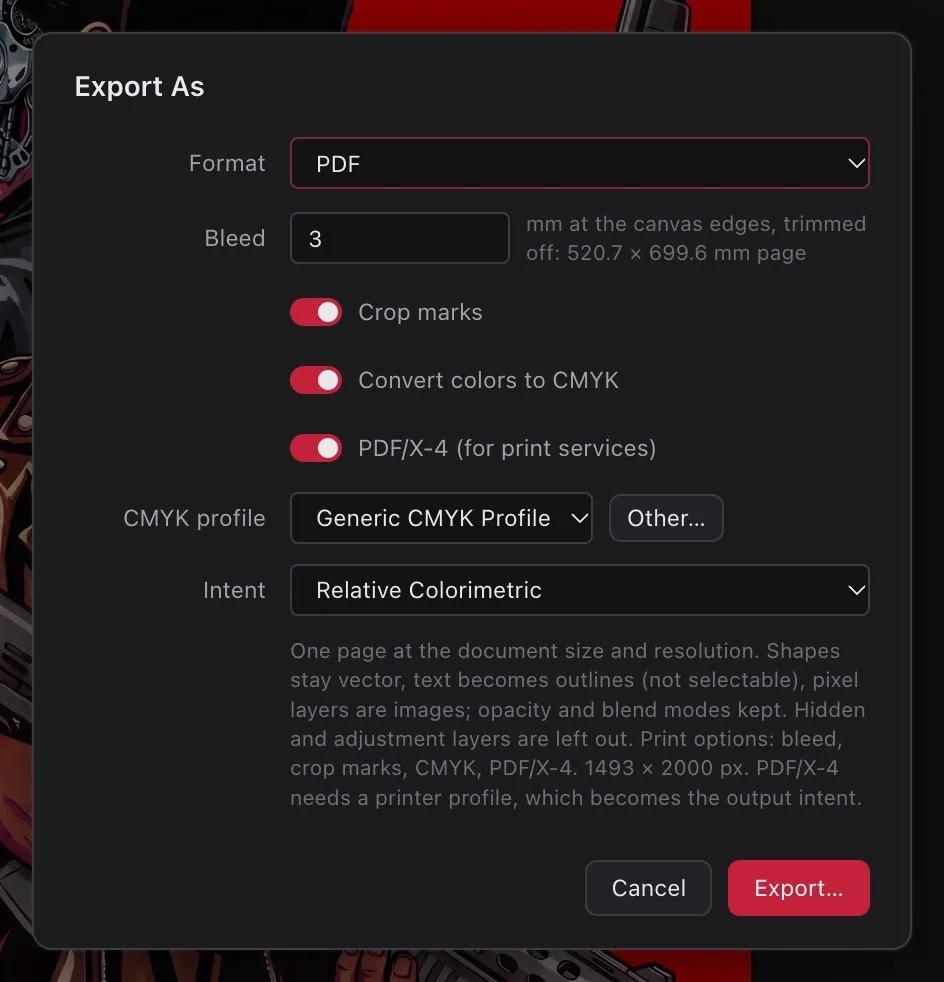This screenshot has height=982, width=944.
Task: Click the bleed hint showing 520.7 × 699.6 mm
Action: point(696,238)
